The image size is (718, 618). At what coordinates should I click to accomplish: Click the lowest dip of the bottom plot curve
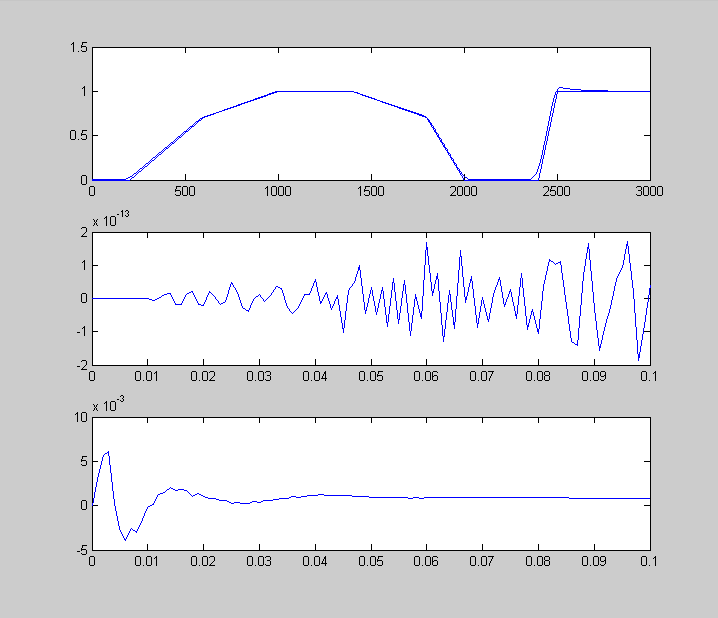tap(126, 540)
